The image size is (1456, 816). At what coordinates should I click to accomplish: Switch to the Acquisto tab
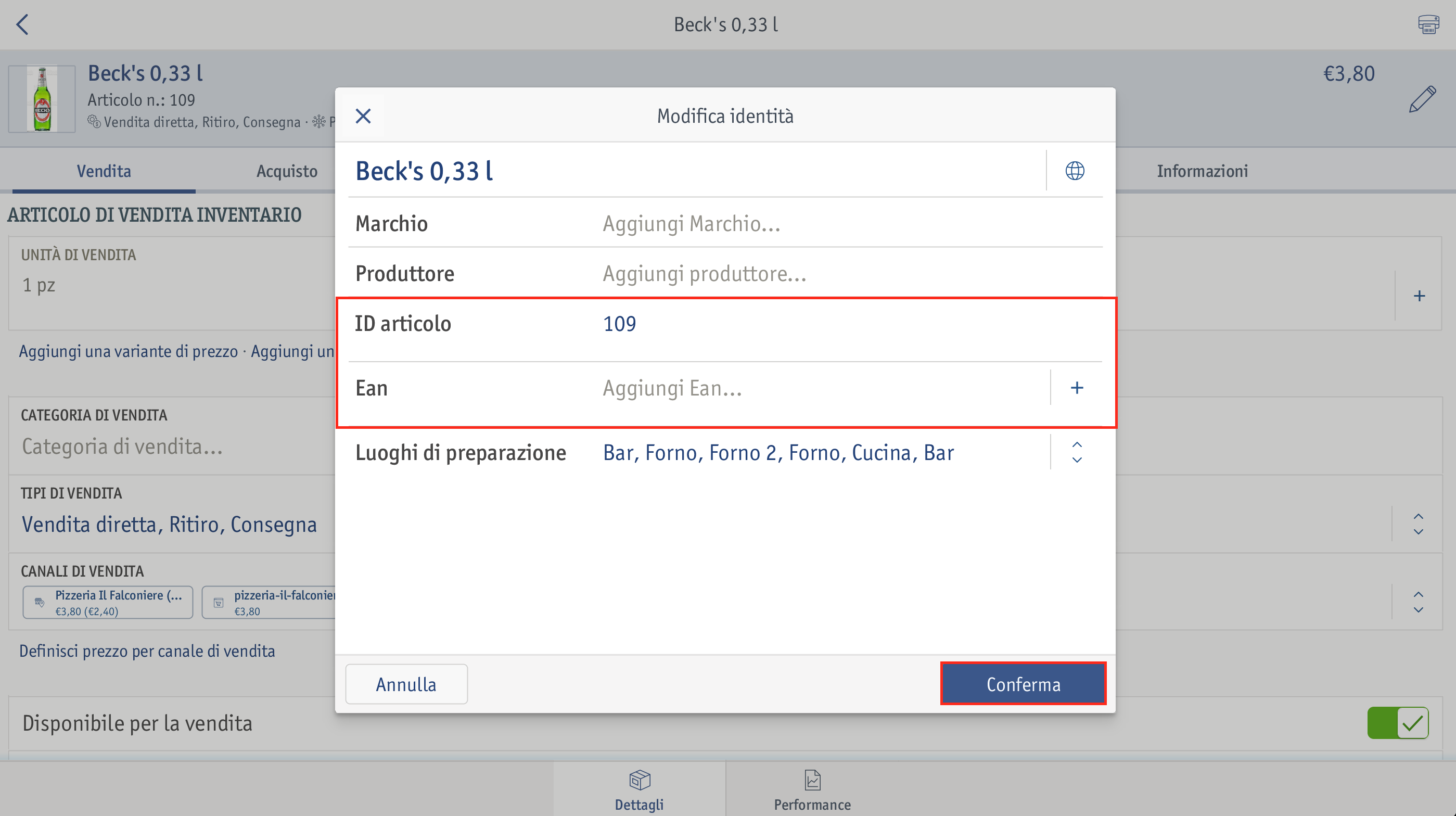287,171
